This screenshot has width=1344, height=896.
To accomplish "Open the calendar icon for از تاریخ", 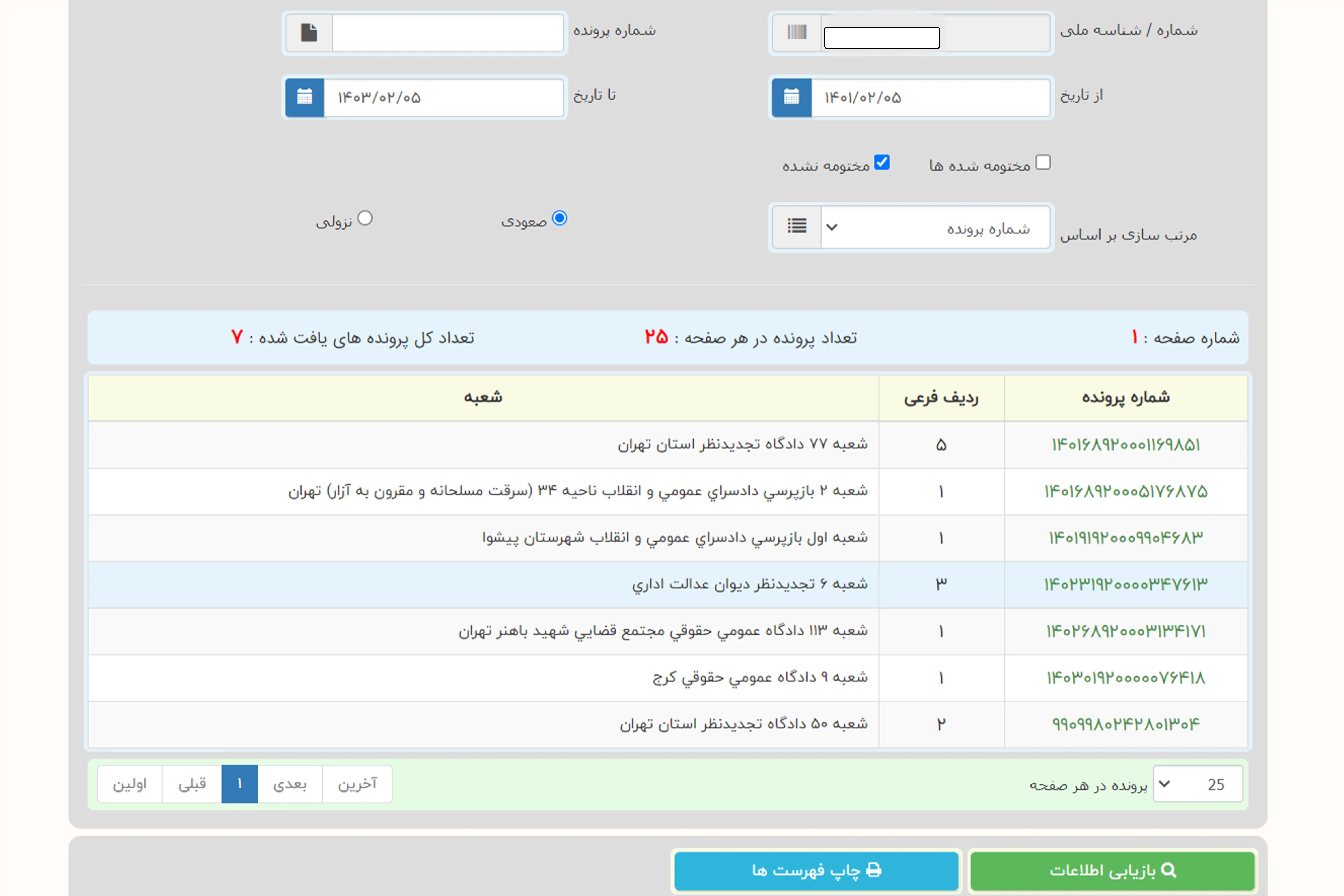I will click(791, 98).
